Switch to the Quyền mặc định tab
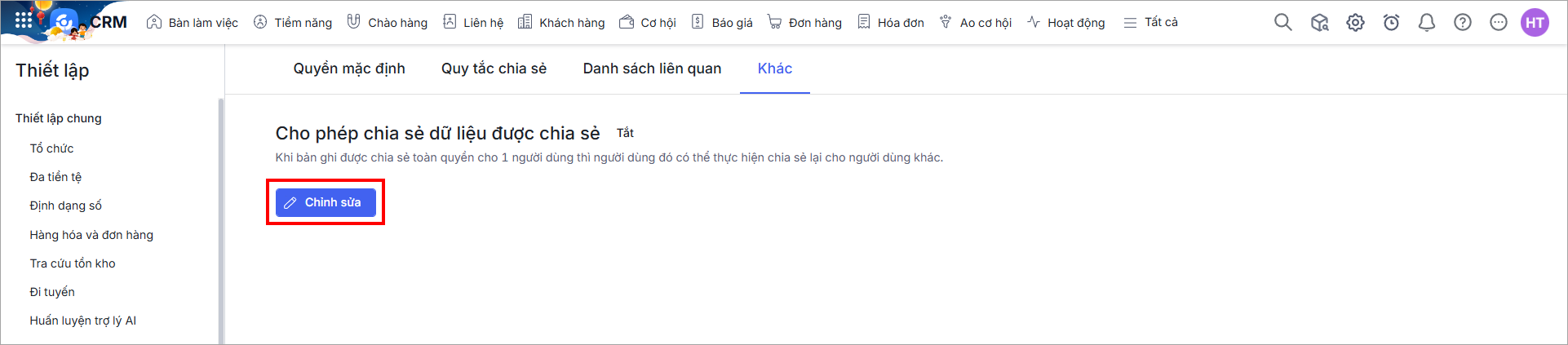This screenshot has height=345, width=1568. pyautogui.click(x=349, y=69)
